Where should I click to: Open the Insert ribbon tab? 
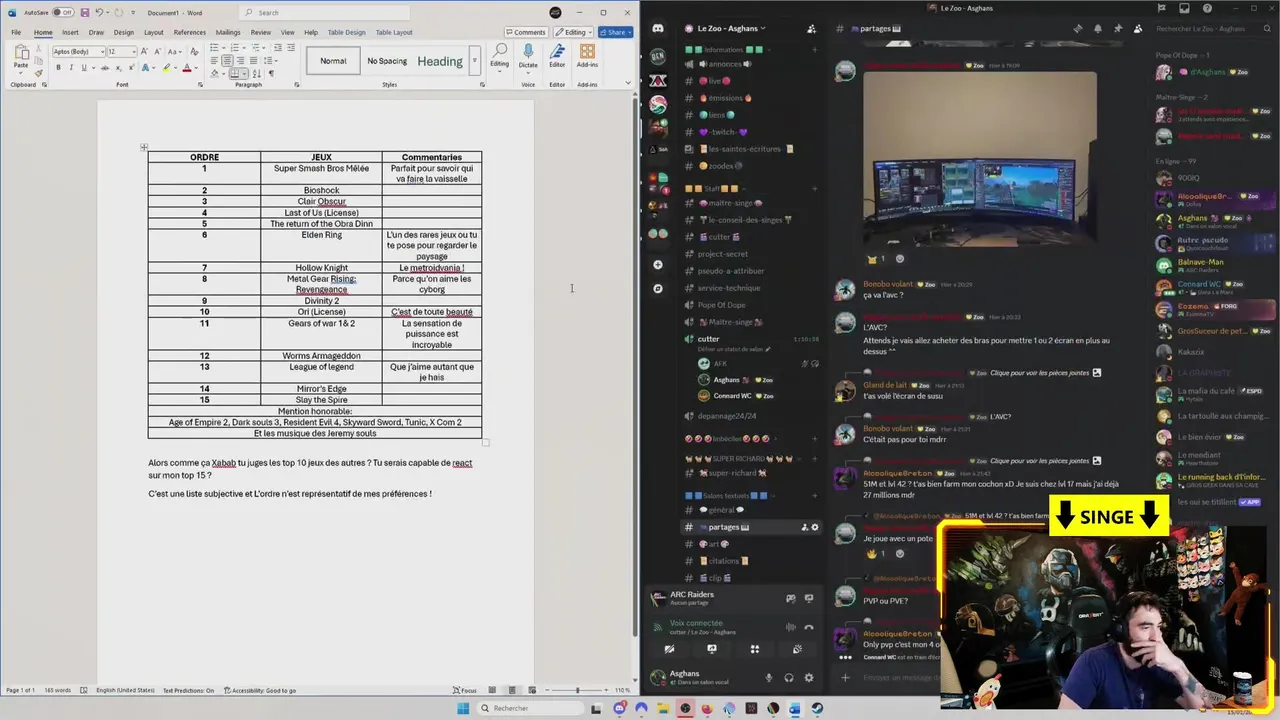(x=70, y=32)
